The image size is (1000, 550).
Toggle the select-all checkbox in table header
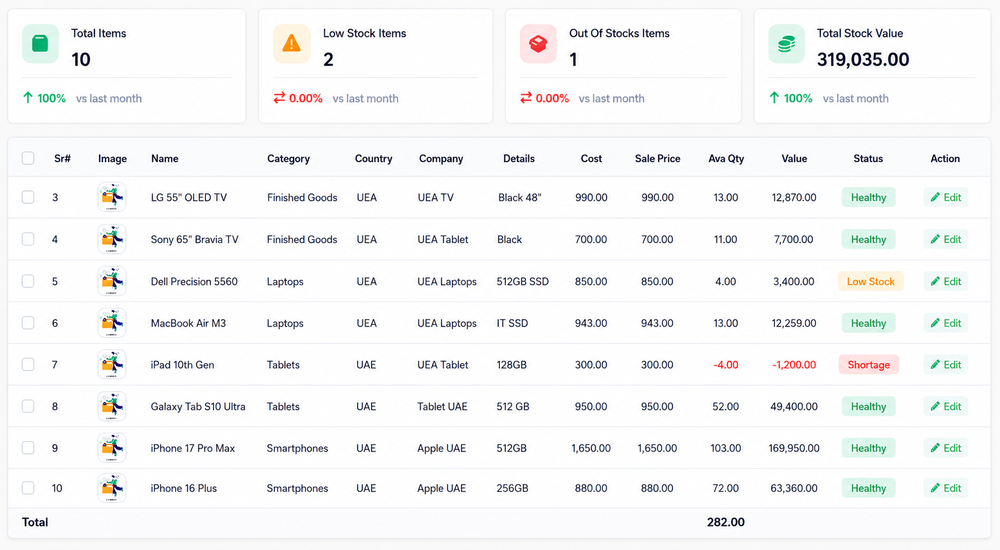[x=28, y=158]
